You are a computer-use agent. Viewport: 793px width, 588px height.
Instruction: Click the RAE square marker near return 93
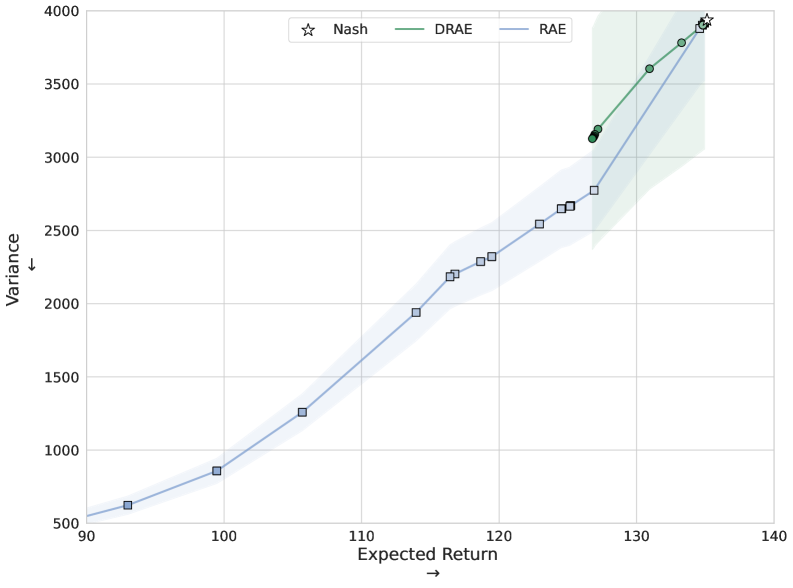point(128,505)
